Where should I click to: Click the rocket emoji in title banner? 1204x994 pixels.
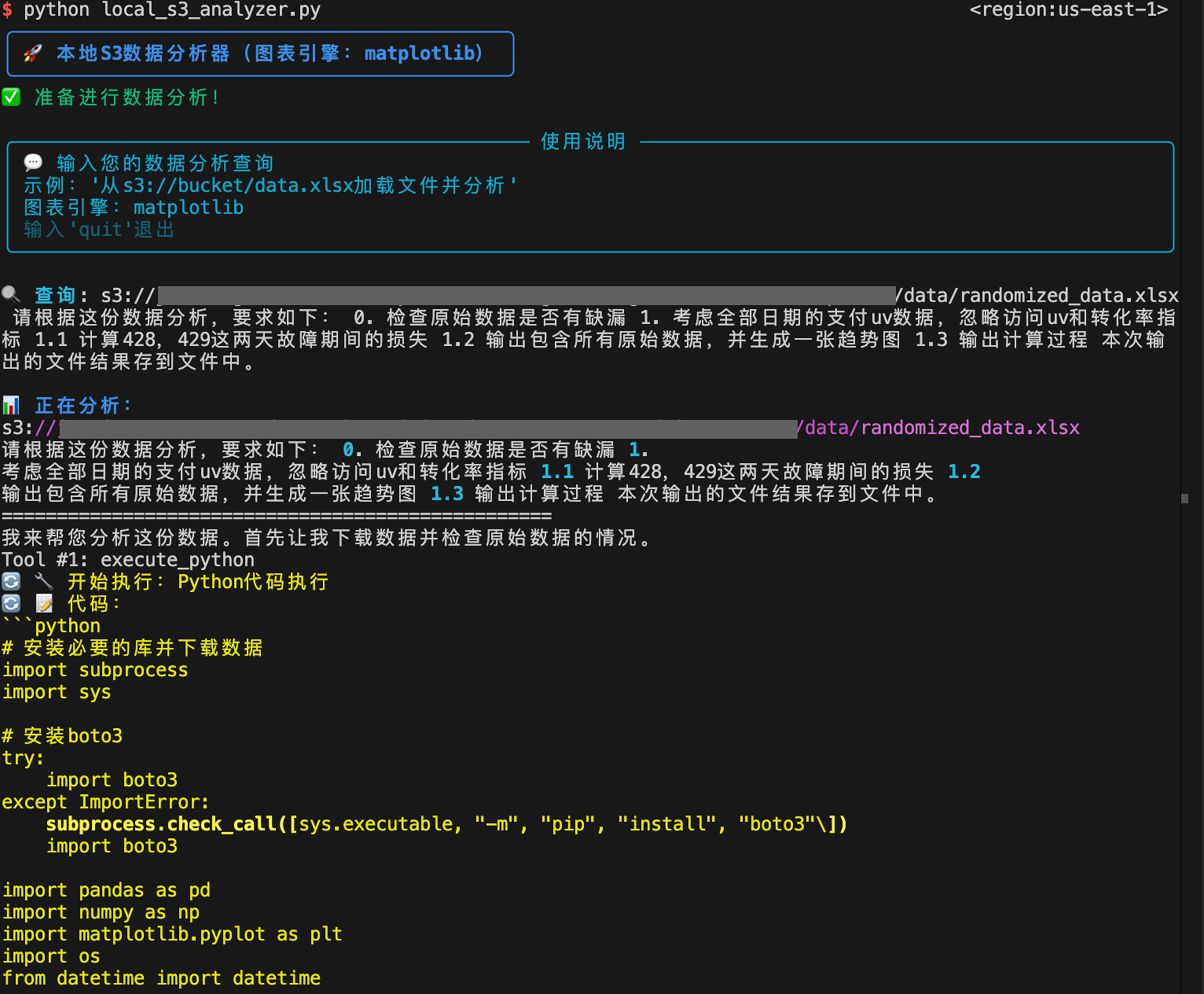pyautogui.click(x=32, y=53)
